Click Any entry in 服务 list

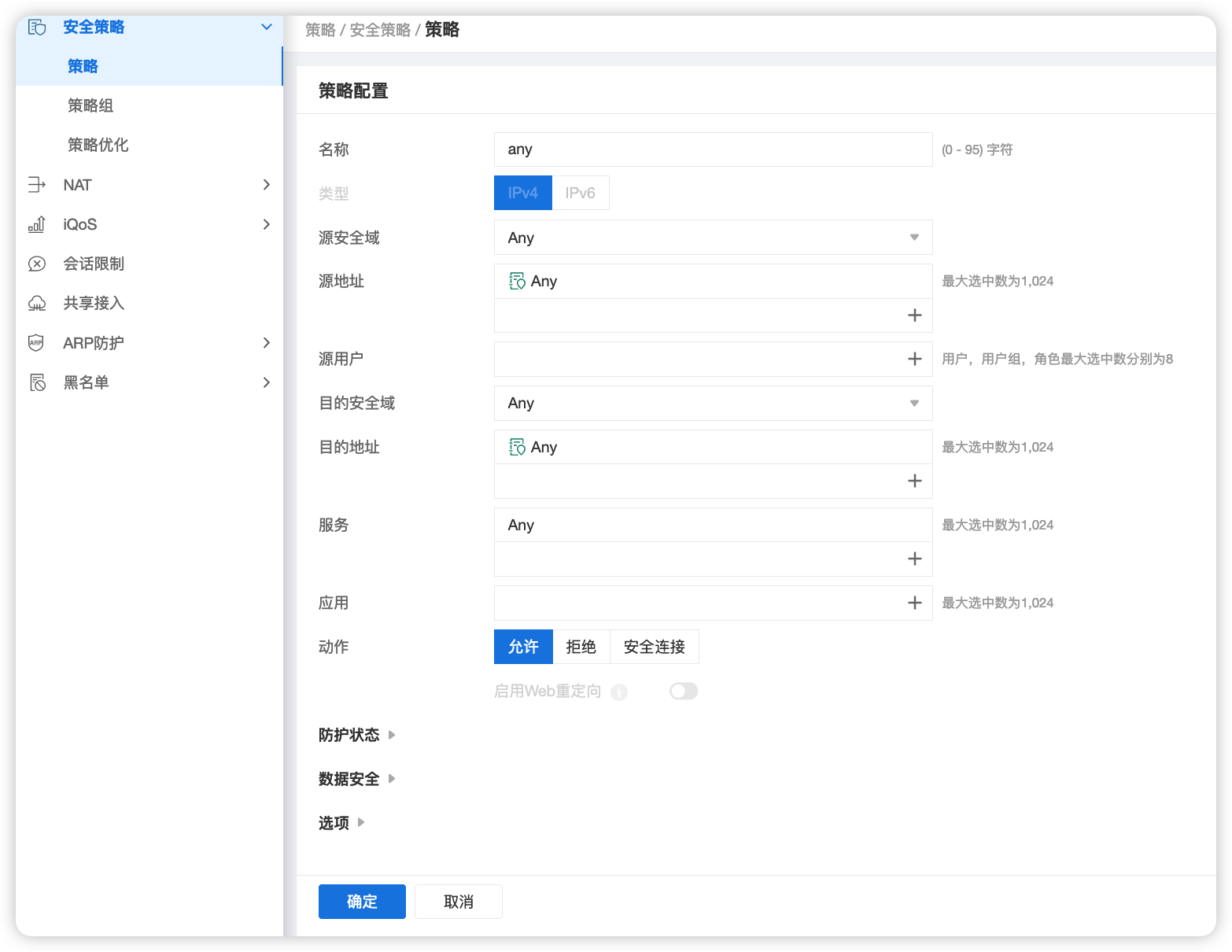[x=713, y=525]
